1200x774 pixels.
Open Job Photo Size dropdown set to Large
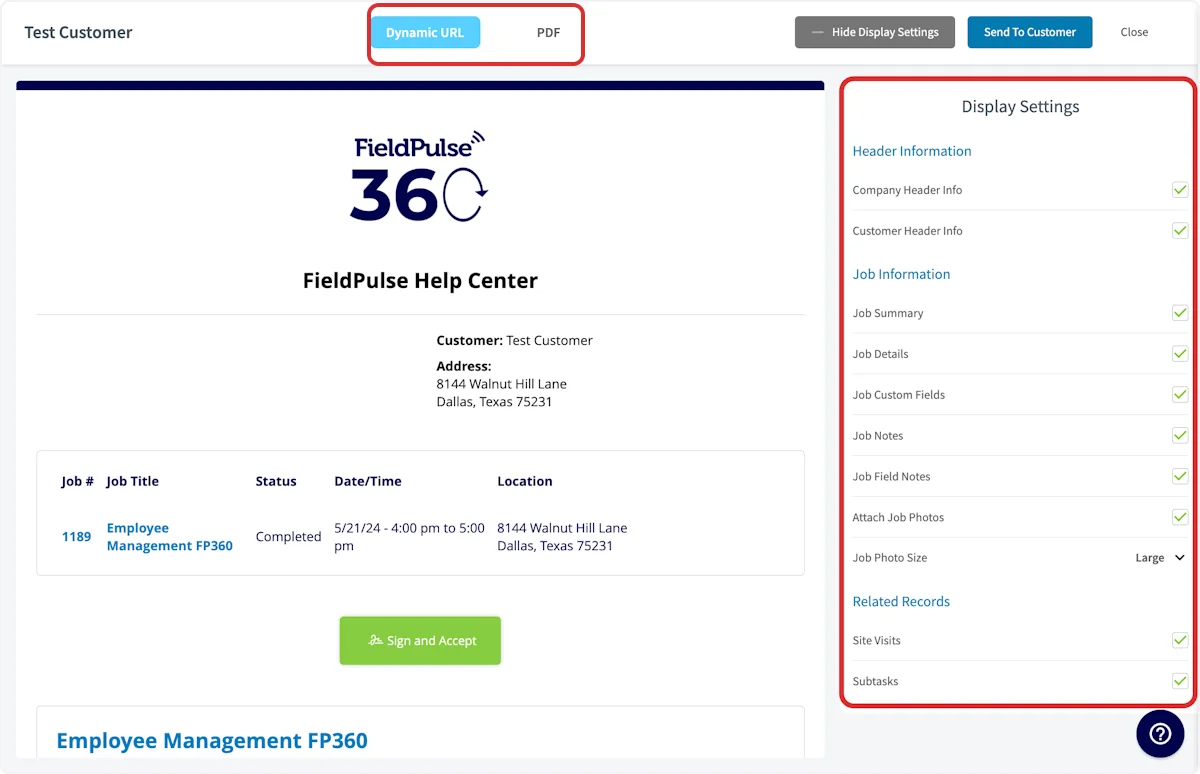pyautogui.click(x=1160, y=558)
